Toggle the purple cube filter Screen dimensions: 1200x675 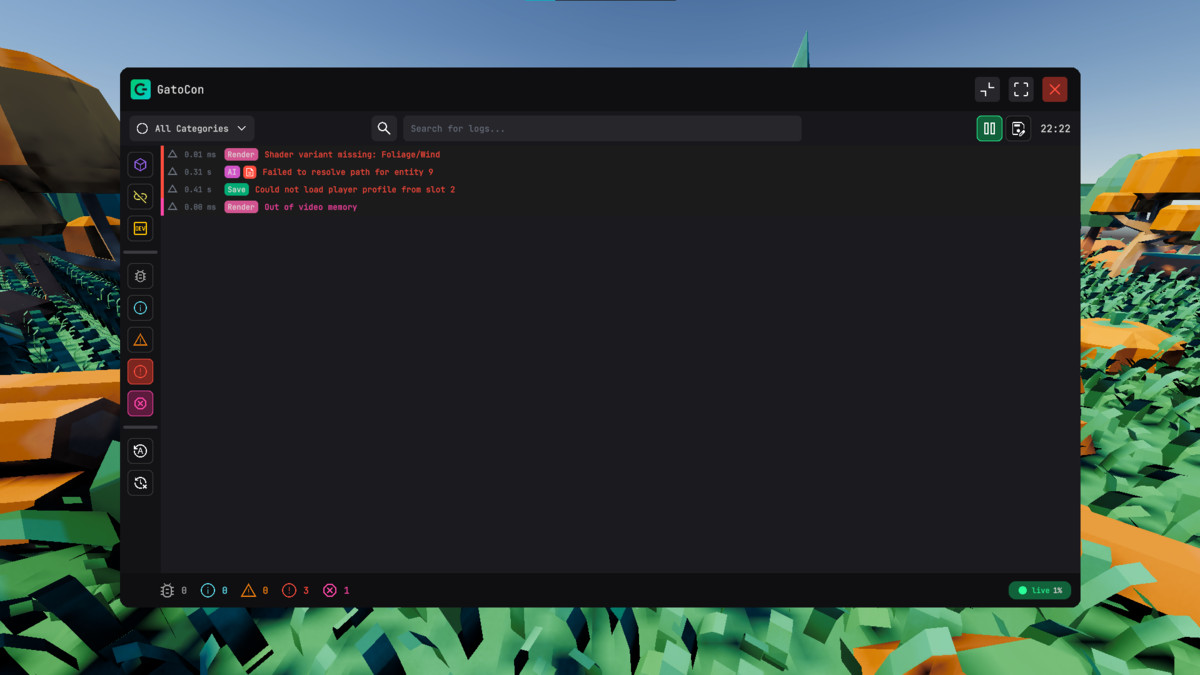point(140,165)
